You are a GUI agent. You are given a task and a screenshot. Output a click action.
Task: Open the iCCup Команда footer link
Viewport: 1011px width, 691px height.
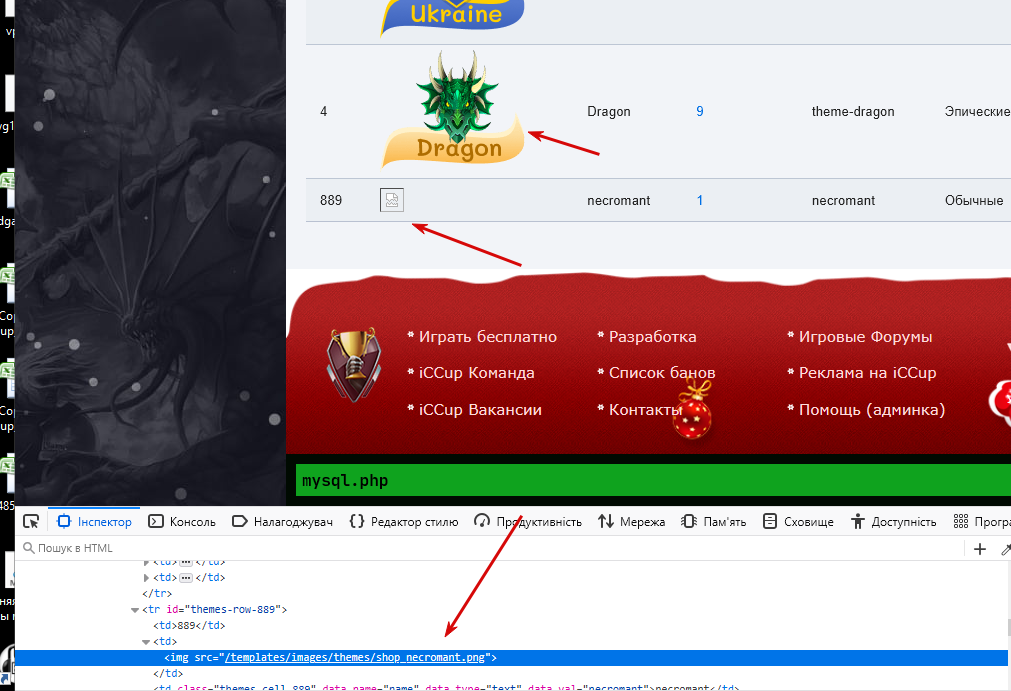pos(476,373)
